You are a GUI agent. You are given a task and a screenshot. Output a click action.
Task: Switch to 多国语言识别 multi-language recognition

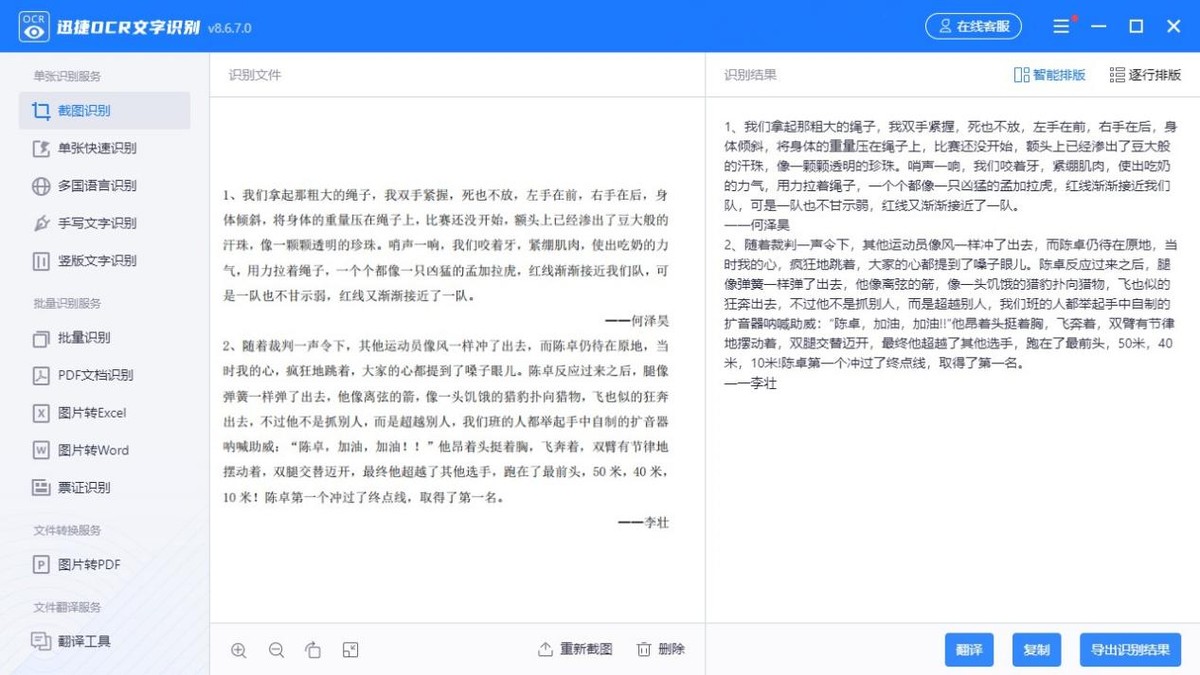click(x=92, y=185)
